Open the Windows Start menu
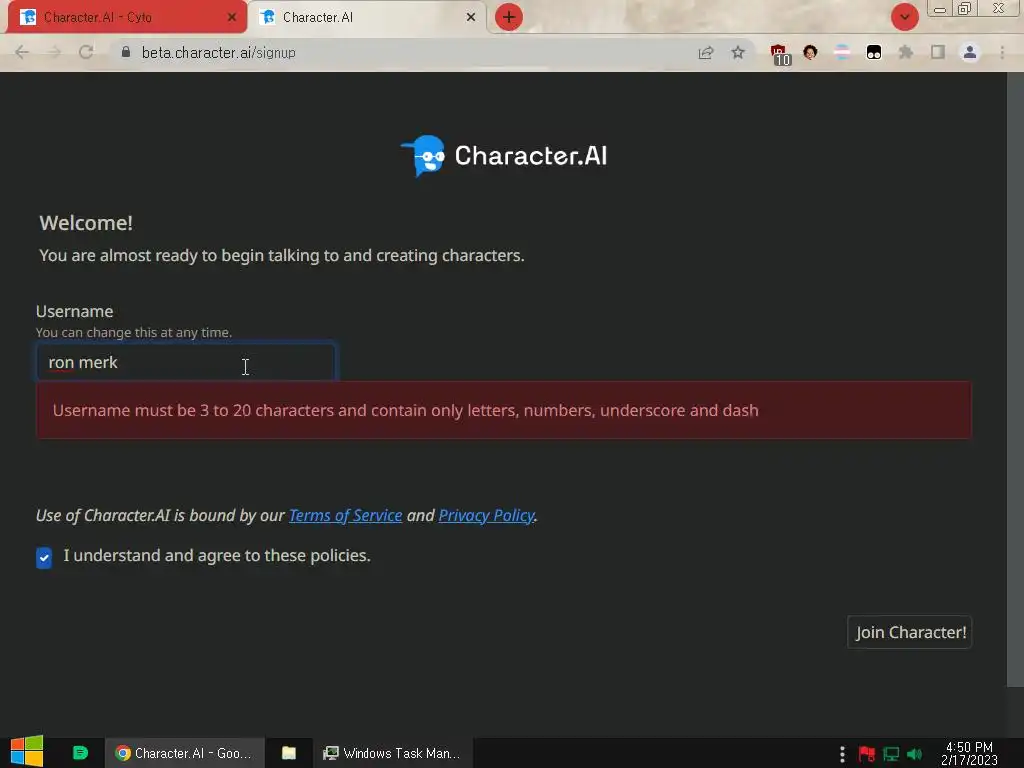 pos(27,752)
